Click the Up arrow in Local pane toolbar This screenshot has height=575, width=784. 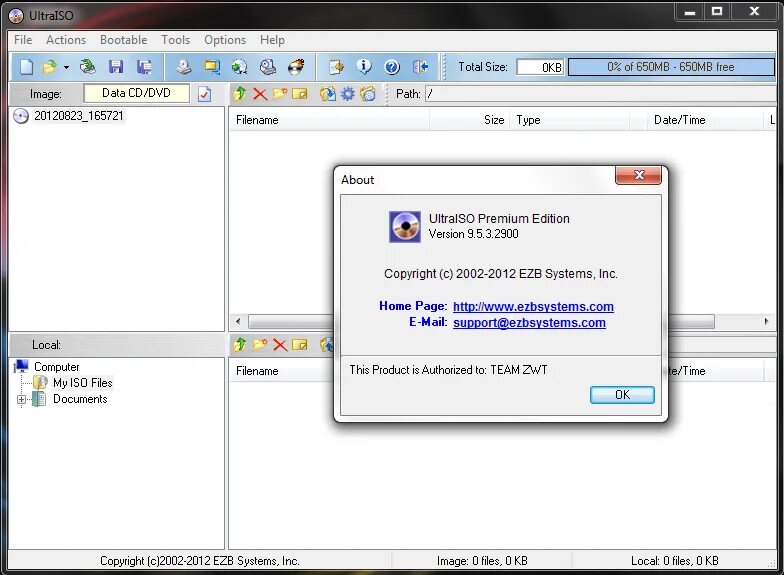(x=240, y=344)
